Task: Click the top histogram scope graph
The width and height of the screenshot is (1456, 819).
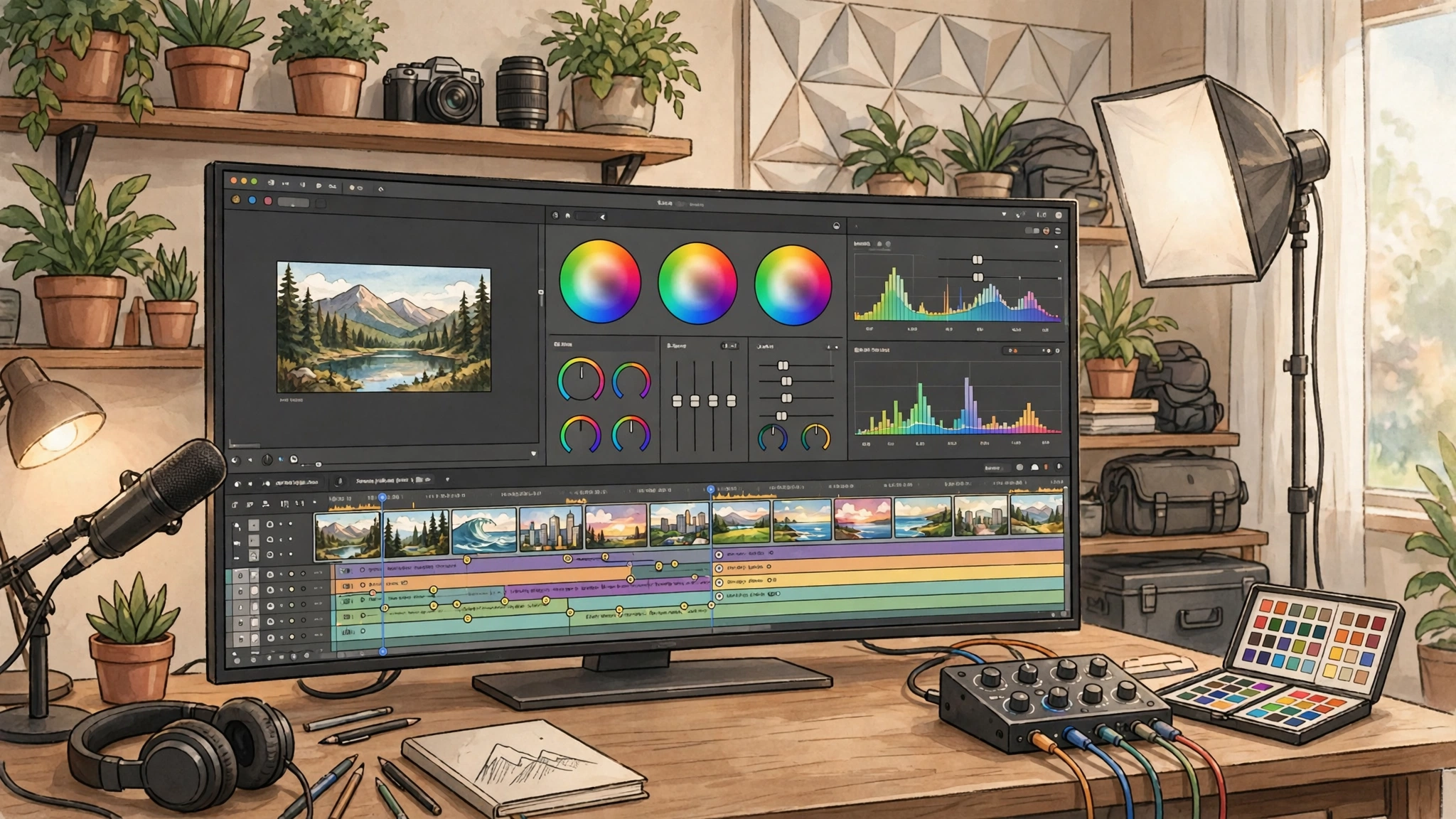Action: tap(958, 288)
